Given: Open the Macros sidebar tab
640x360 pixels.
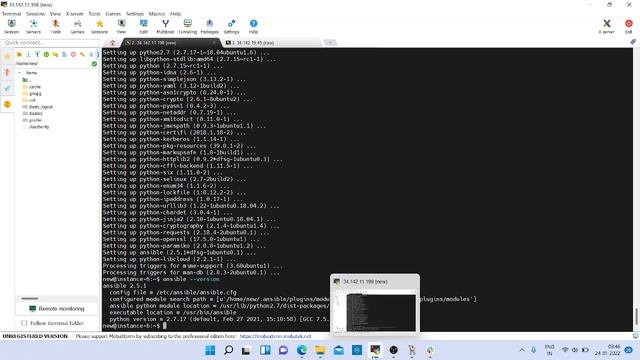Looking at the screenshot, I should pyautogui.click(x=7, y=88).
